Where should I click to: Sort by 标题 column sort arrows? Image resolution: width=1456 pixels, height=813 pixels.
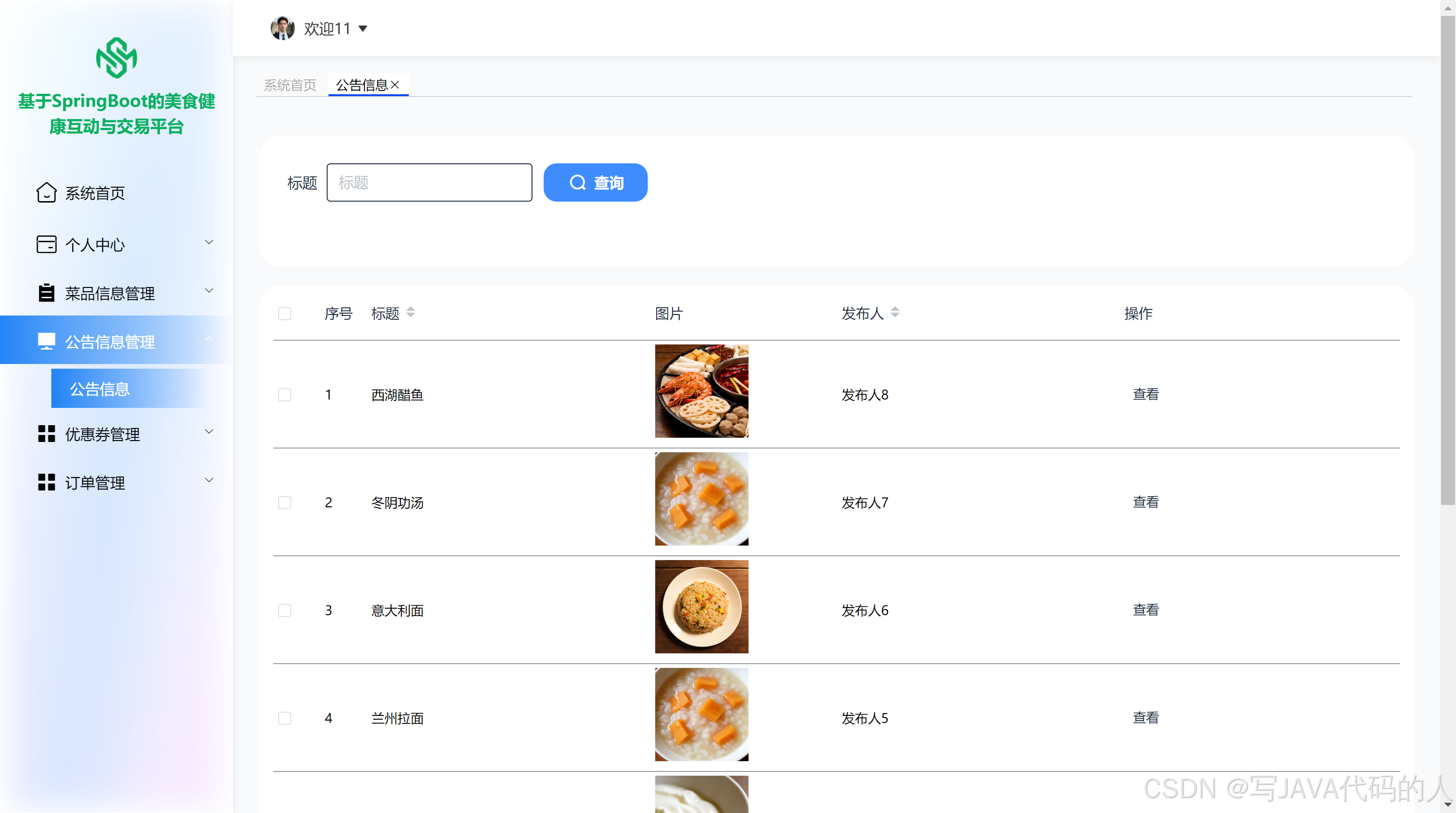411,312
